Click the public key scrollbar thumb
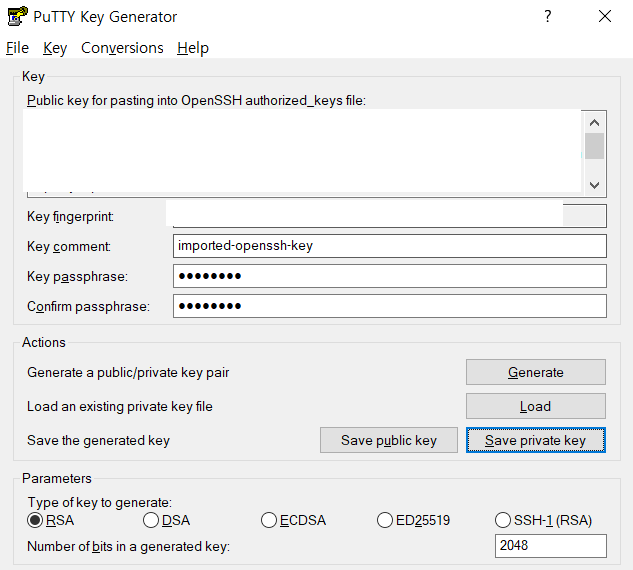The image size is (633, 570). coord(594,146)
